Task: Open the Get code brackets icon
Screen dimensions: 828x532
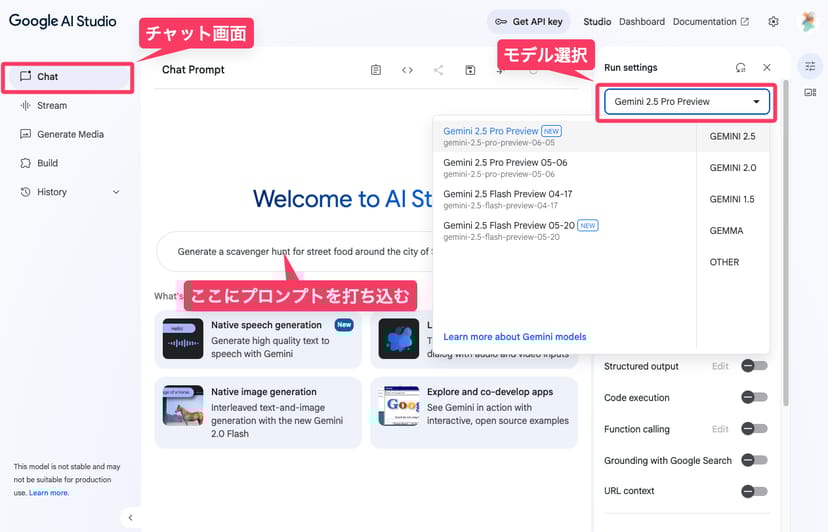Action: pyautogui.click(x=407, y=70)
